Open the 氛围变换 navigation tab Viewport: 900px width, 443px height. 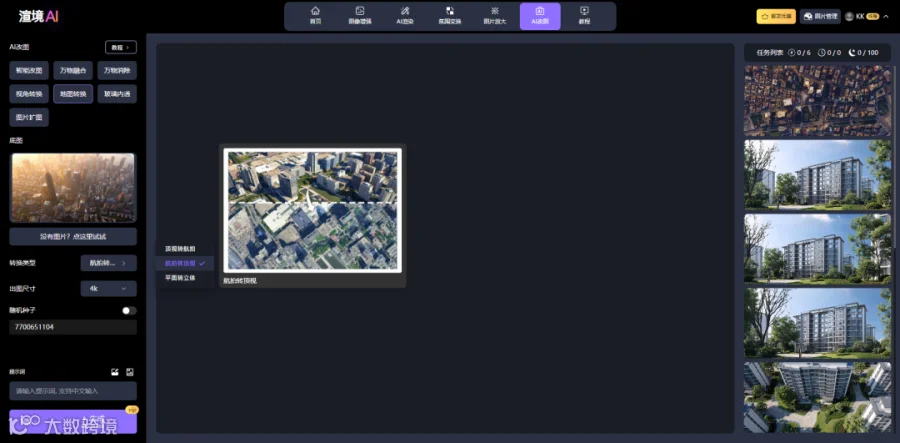coord(450,16)
